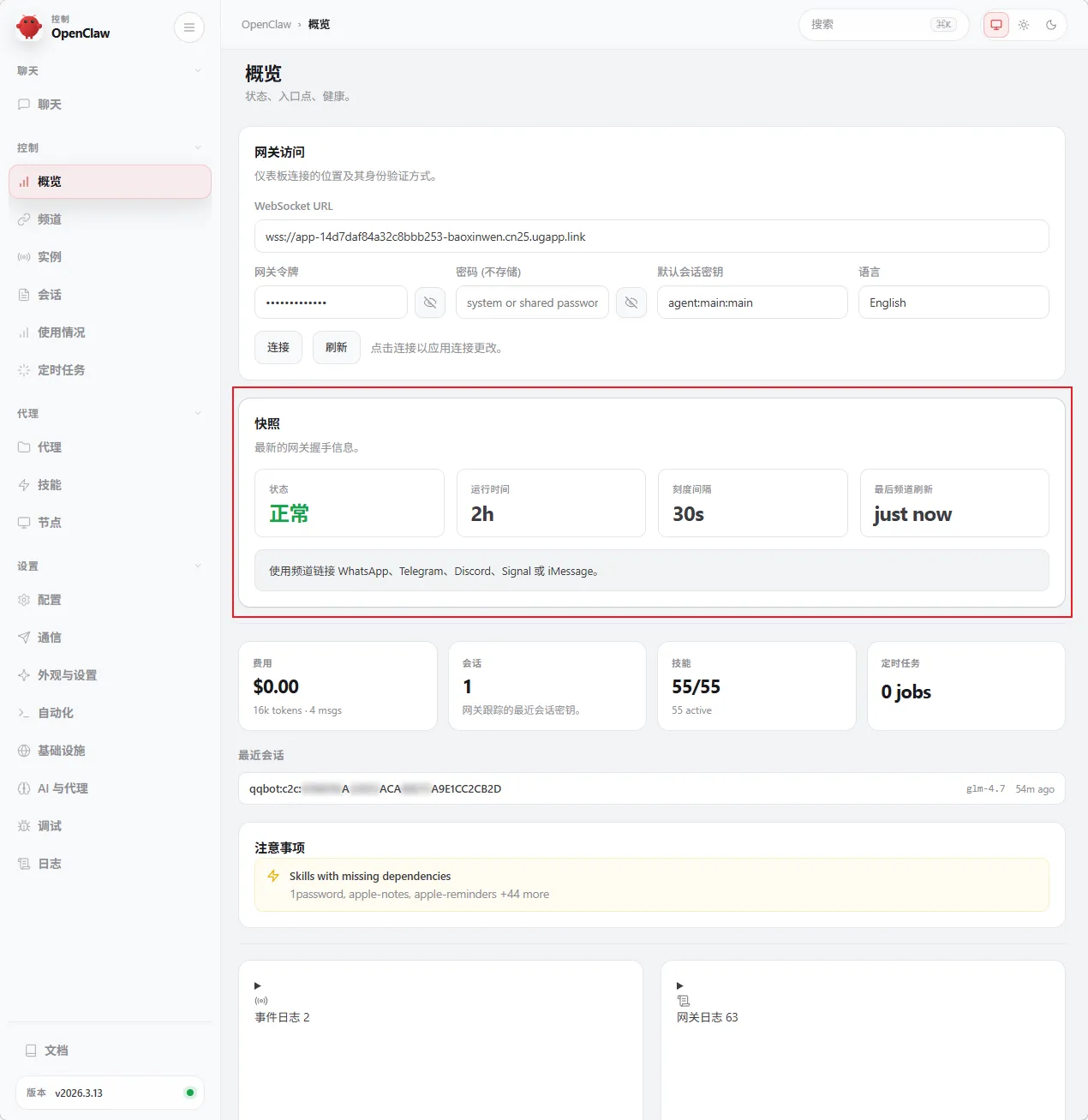Switch to dark theme moon icon
The width and height of the screenshot is (1088, 1120).
(x=1051, y=25)
